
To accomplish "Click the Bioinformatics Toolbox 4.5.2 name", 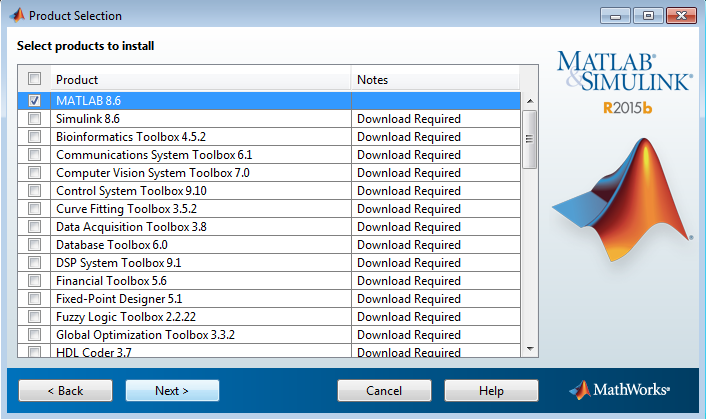I will pos(131,137).
